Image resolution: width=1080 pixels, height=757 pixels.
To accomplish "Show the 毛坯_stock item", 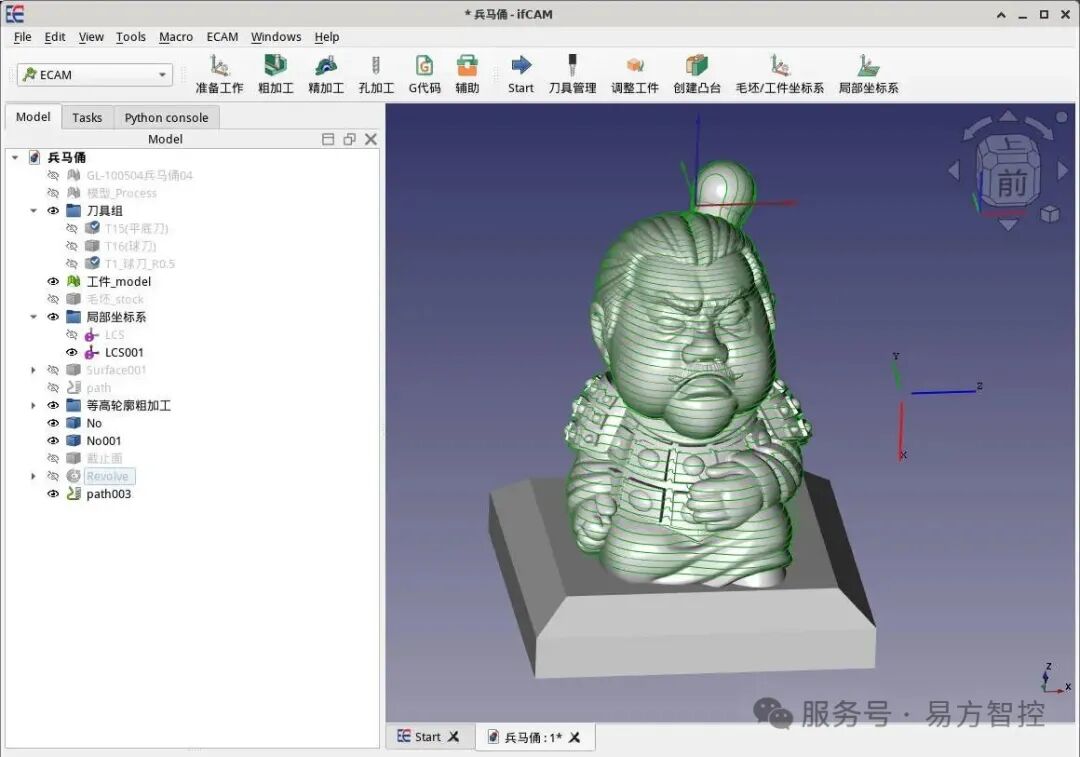I will pyautogui.click(x=52, y=299).
